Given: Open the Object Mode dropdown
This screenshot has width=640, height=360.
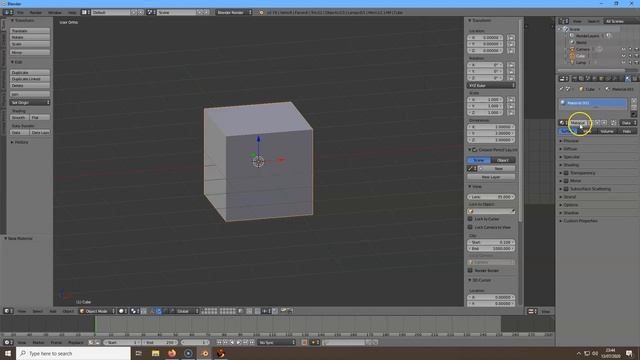Looking at the screenshot, I should (x=97, y=311).
